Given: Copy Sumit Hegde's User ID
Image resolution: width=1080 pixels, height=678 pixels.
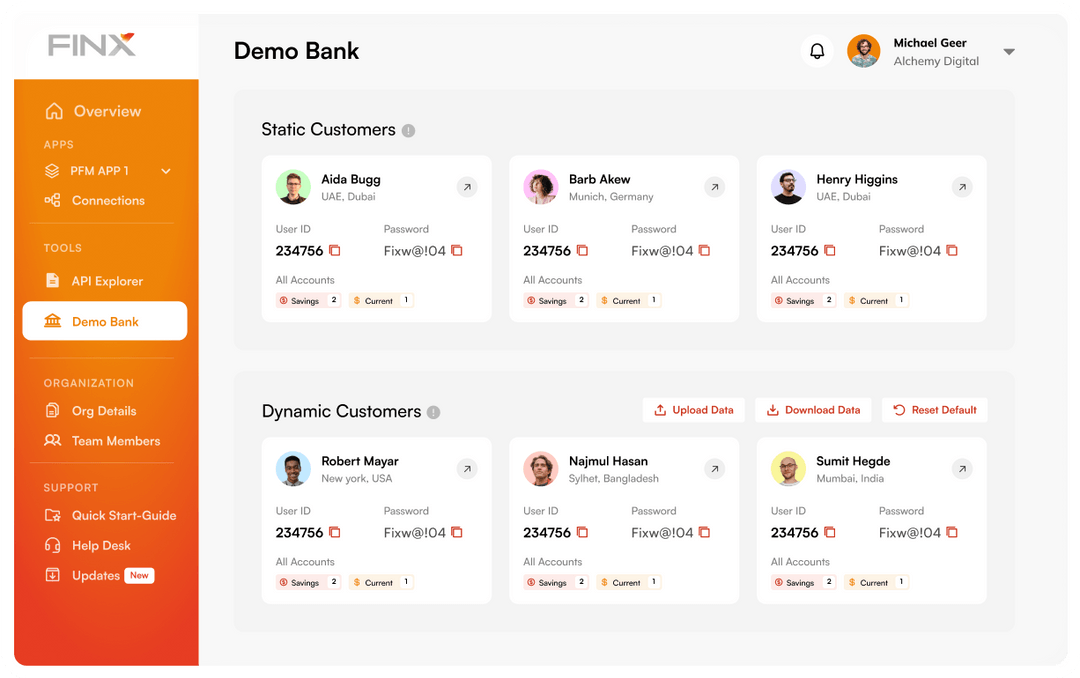Looking at the screenshot, I should tap(830, 533).
